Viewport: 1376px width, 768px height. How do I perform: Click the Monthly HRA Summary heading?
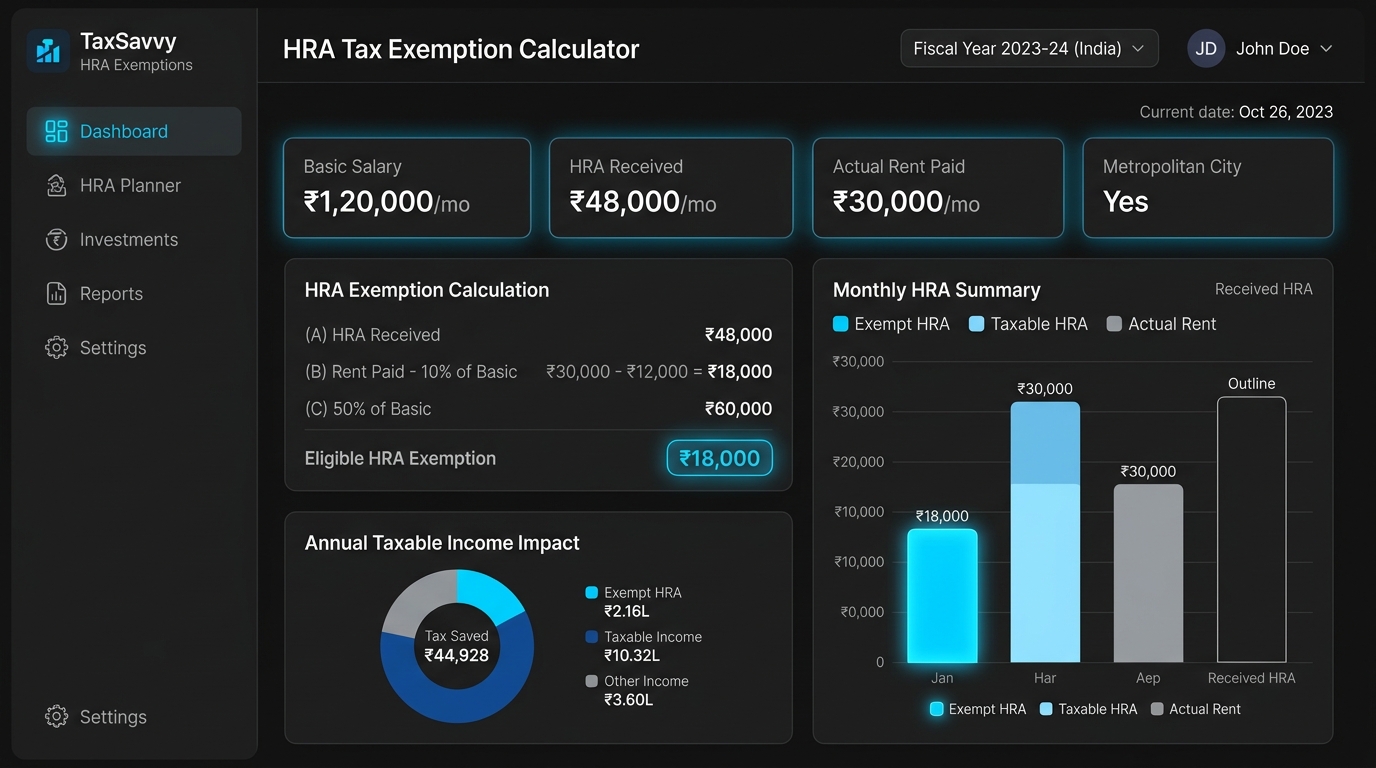(936, 290)
